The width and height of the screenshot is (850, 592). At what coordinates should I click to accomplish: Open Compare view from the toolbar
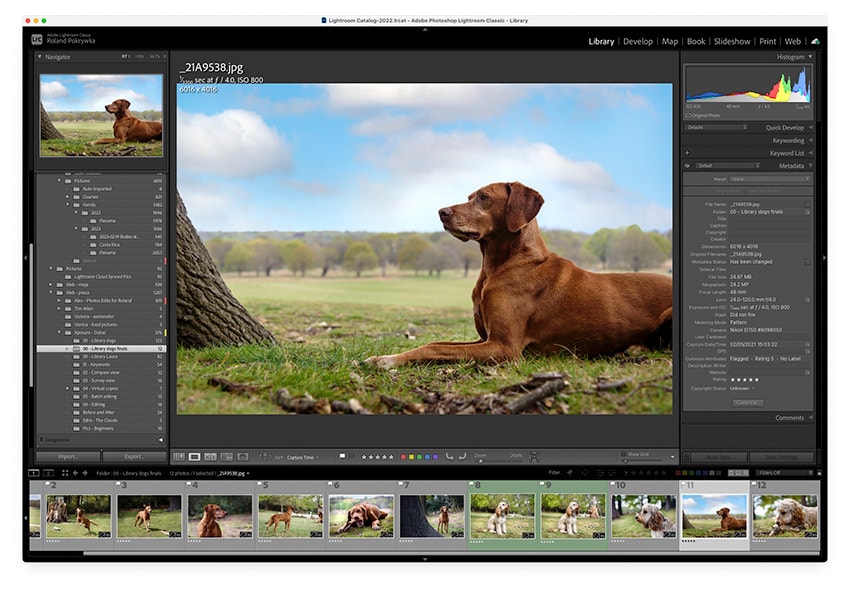click(209, 455)
